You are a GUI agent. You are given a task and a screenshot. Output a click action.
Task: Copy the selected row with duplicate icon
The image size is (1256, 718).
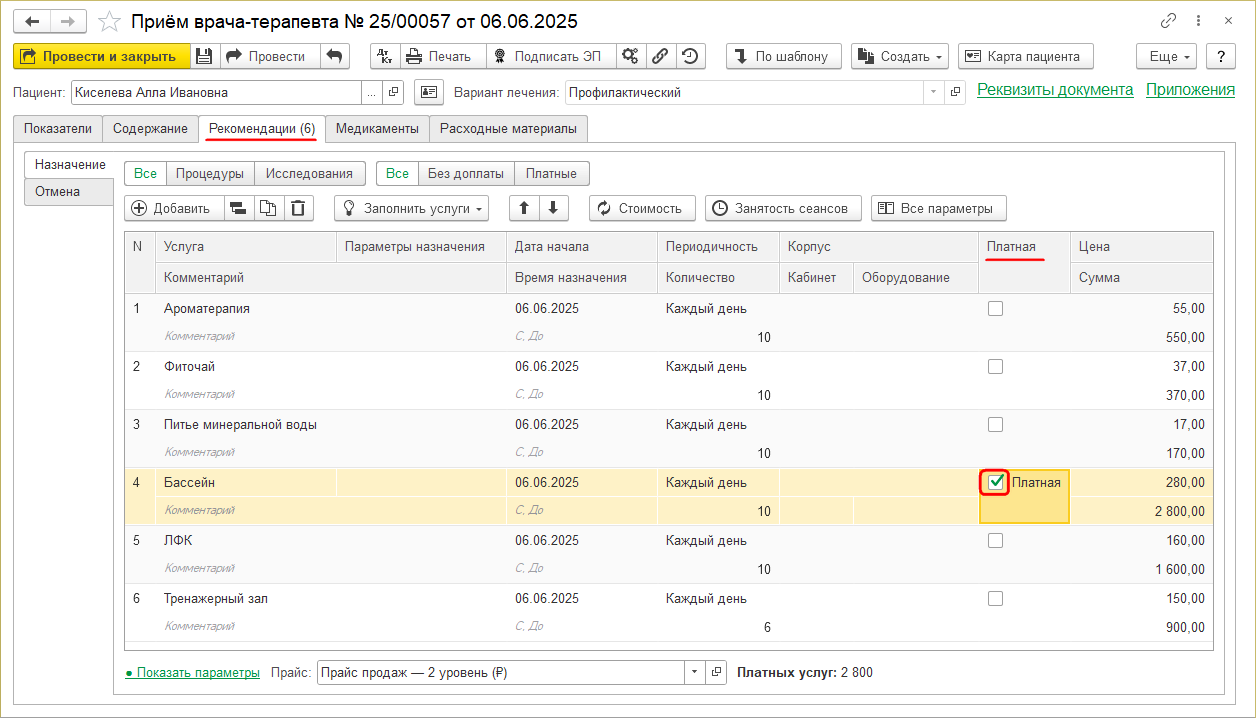click(x=267, y=208)
